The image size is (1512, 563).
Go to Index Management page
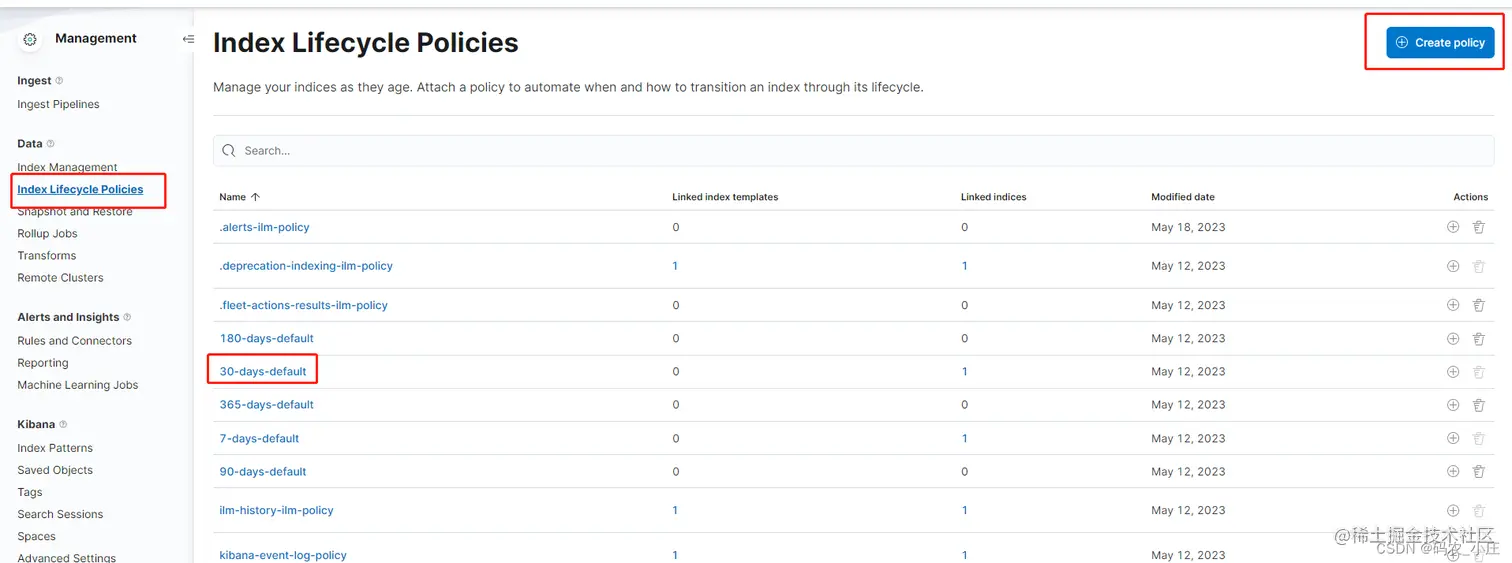67,167
